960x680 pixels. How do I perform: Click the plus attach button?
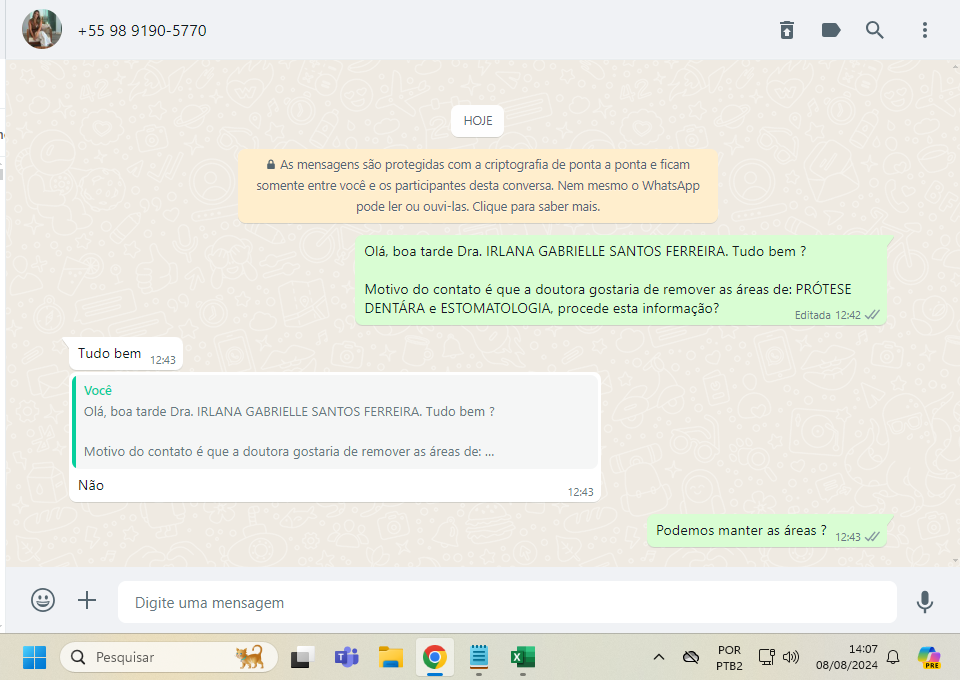tap(88, 600)
